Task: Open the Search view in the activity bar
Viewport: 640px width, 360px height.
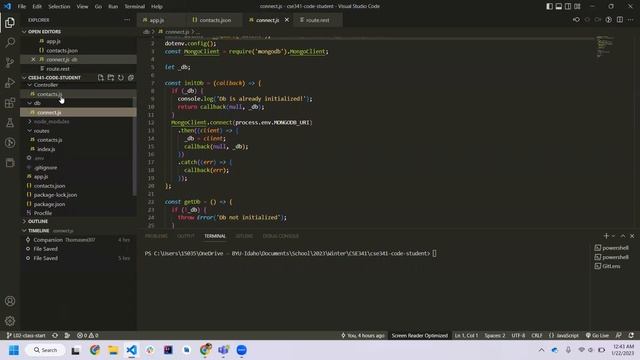Action: click(x=10, y=42)
